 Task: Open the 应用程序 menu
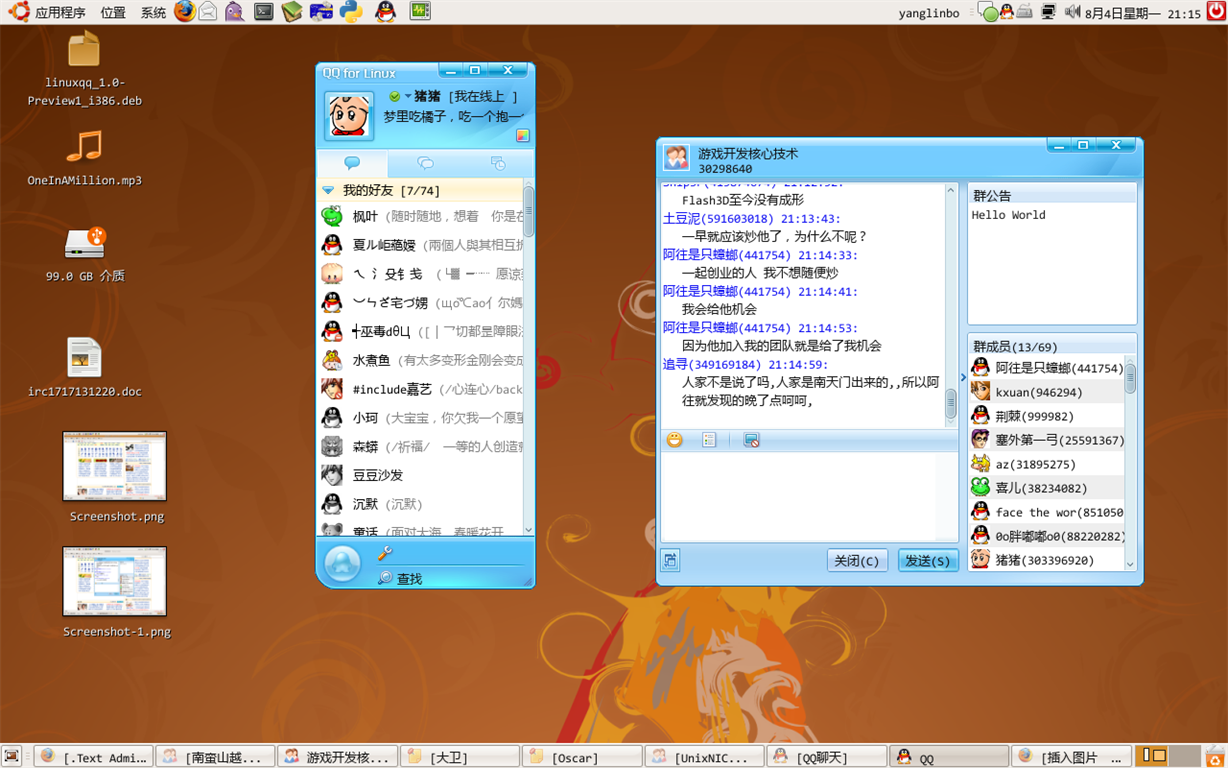[x=60, y=13]
